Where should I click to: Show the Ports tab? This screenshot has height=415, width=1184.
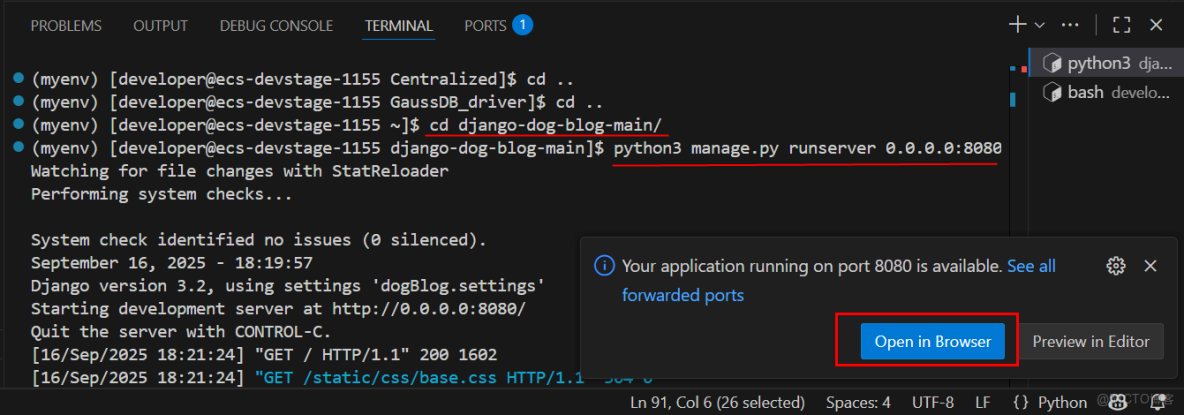486,25
